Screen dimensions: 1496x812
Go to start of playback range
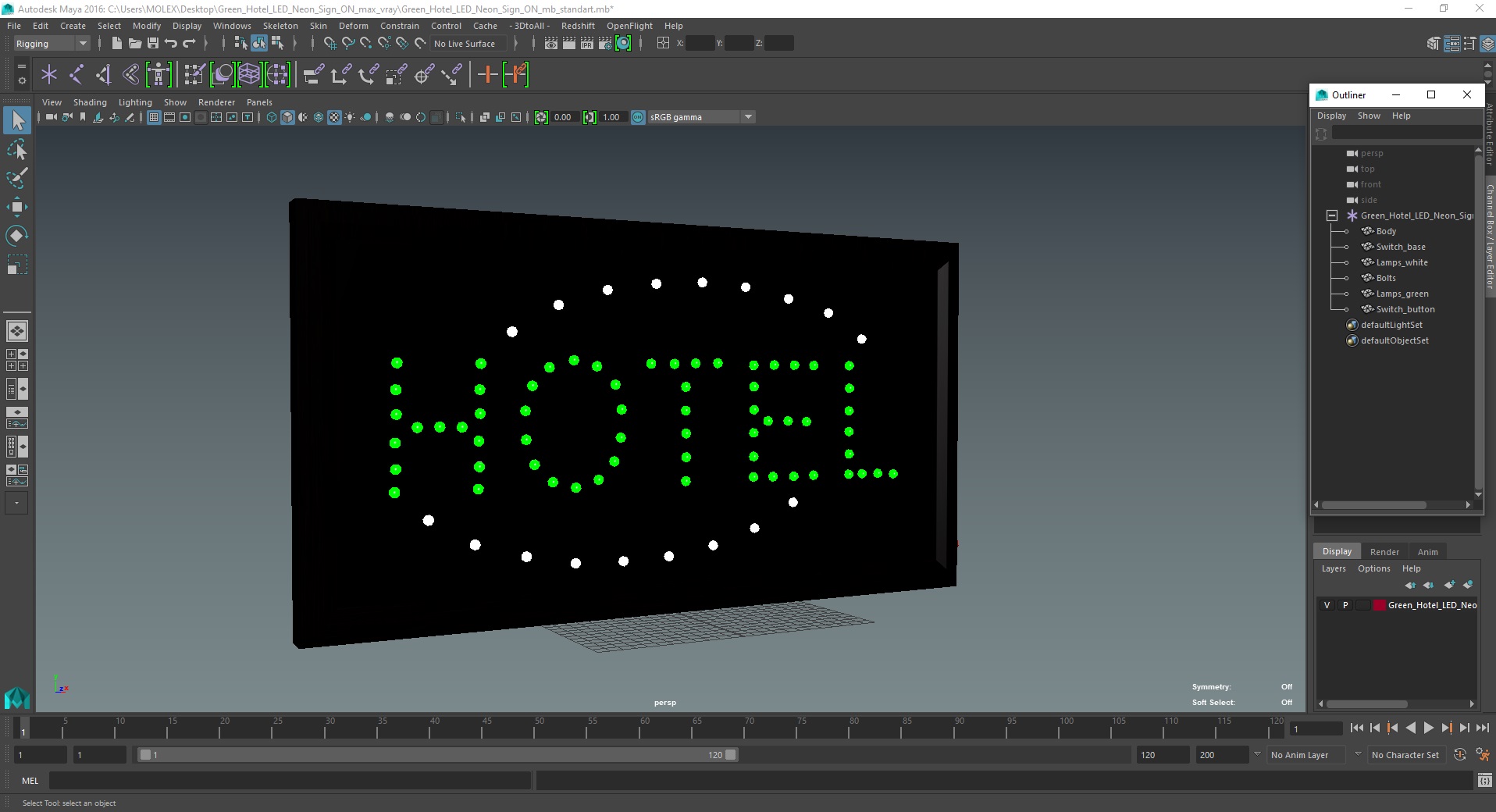click(1356, 728)
